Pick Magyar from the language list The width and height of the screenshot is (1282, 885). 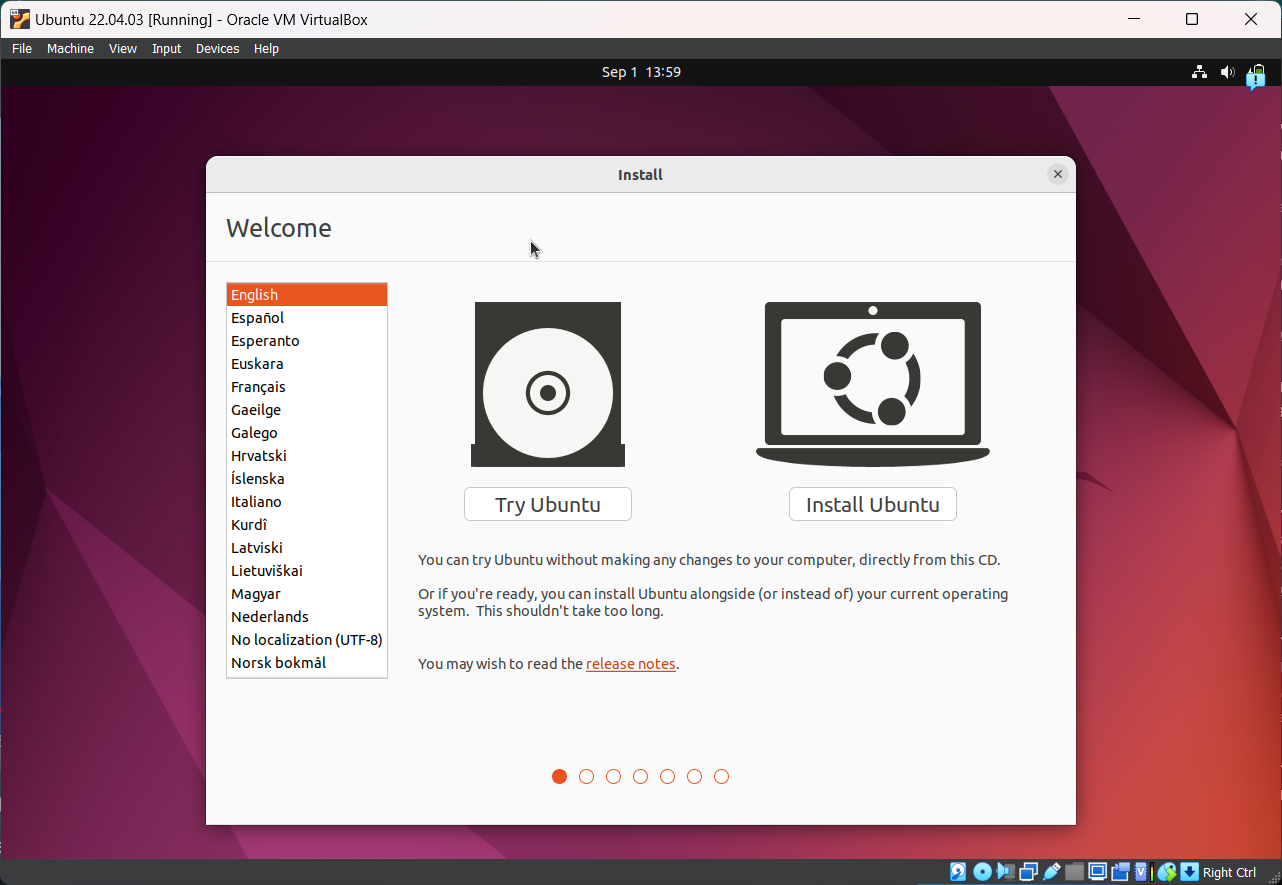tap(307, 594)
